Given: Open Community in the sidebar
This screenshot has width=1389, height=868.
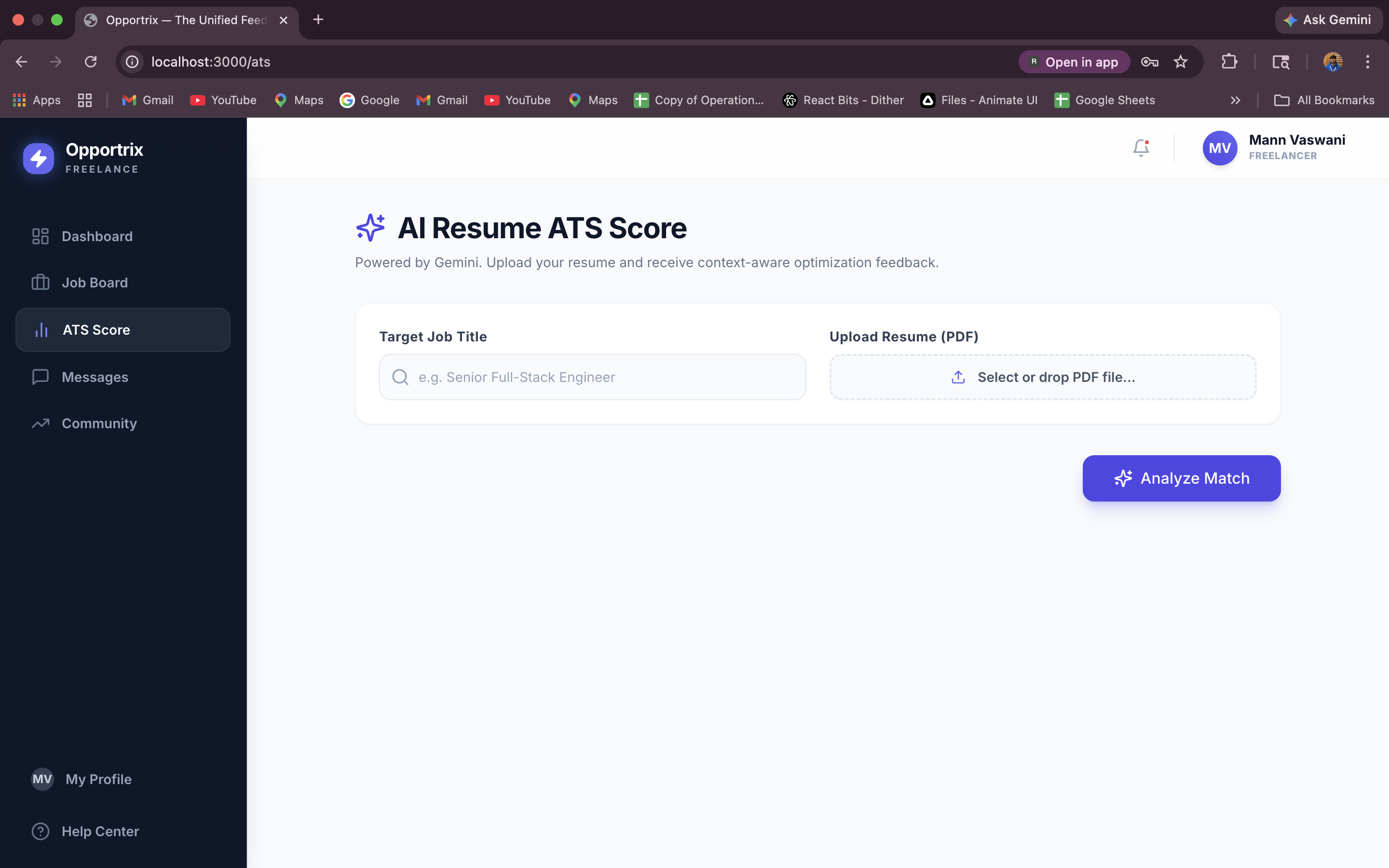Looking at the screenshot, I should coord(123,424).
